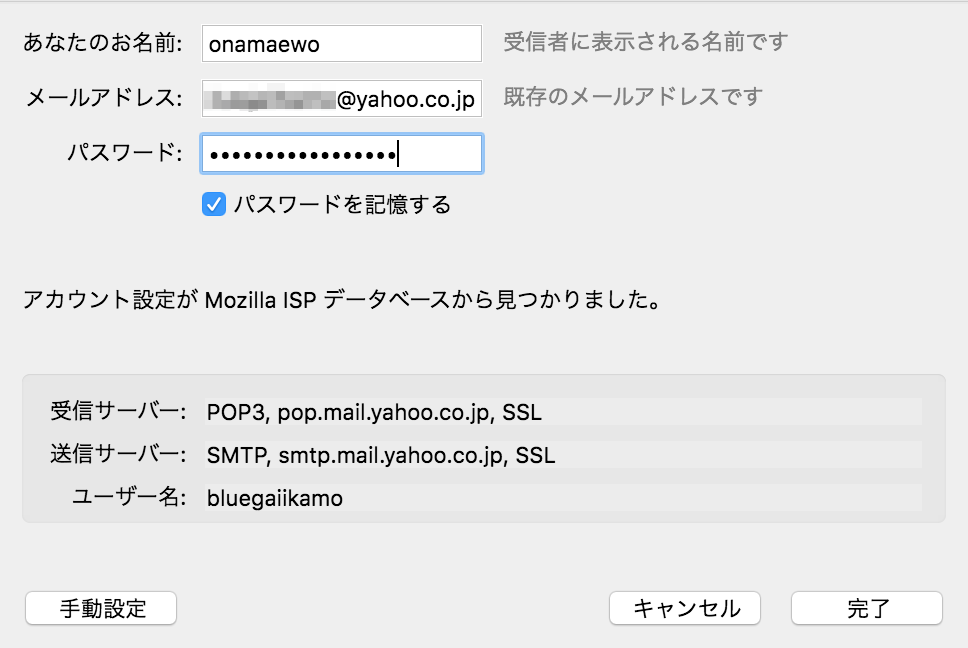Click the Mozilla ISP database status message
968x648 pixels.
341,300
